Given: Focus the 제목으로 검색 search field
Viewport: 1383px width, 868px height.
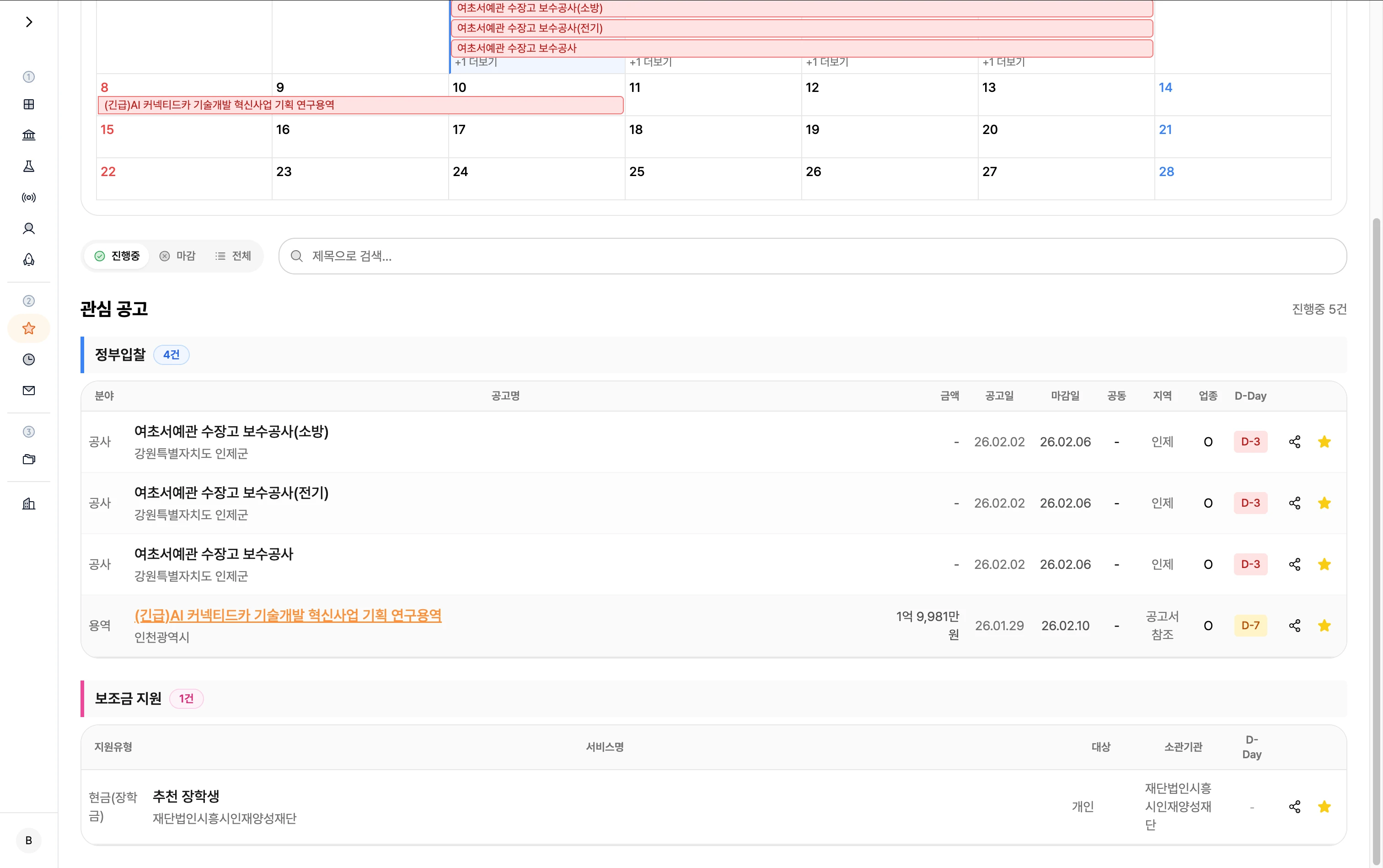Looking at the screenshot, I should pos(812,256).
